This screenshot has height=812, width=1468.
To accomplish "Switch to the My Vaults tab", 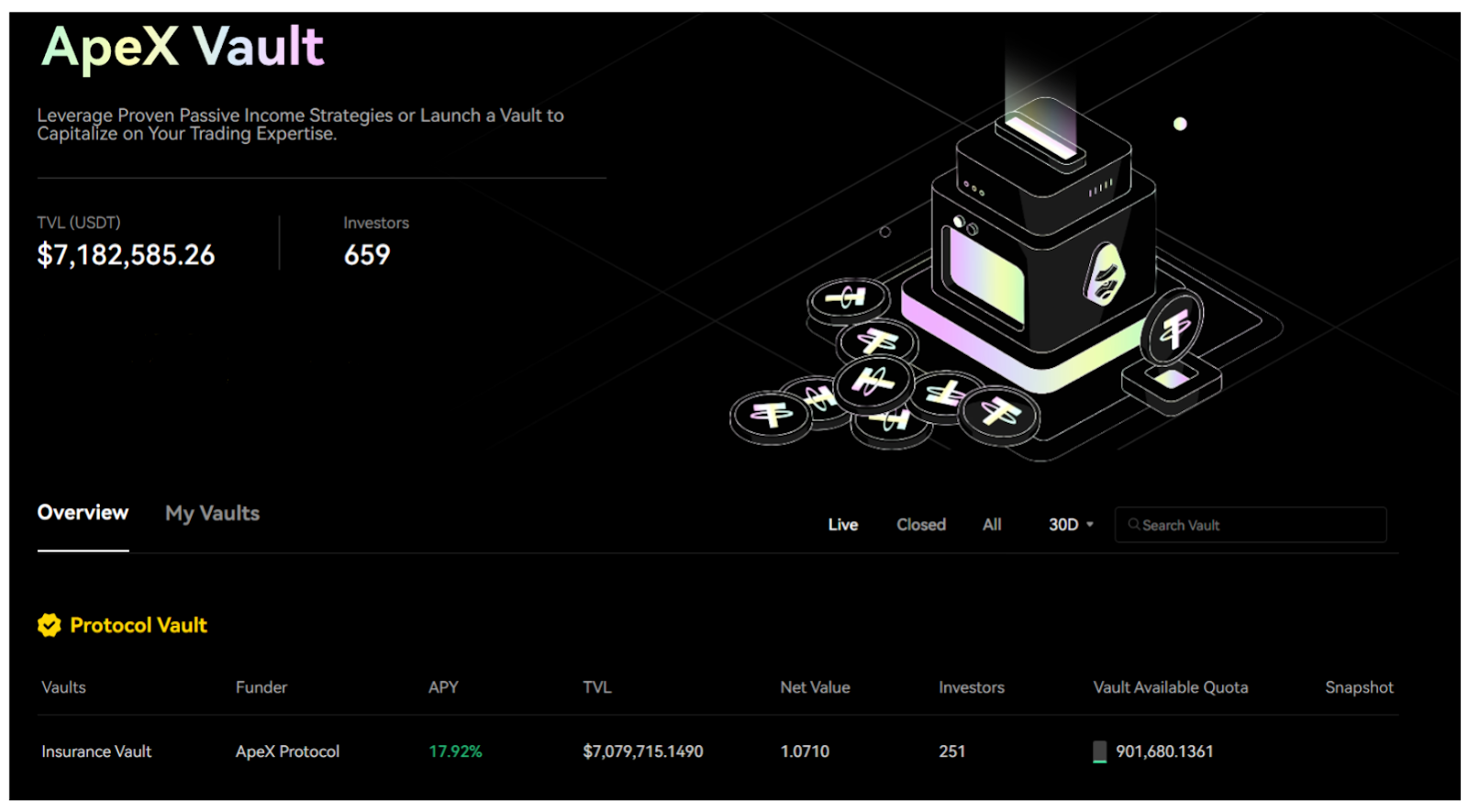I will click(x=212, y=514).
